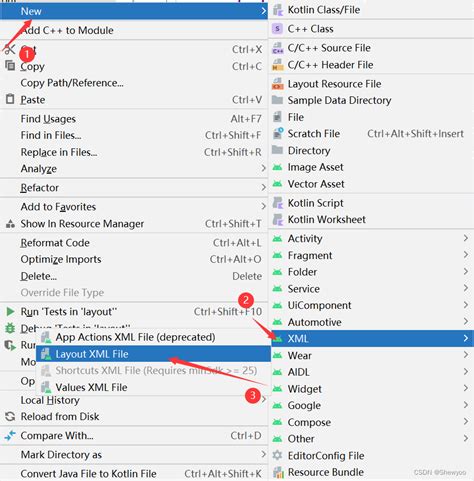Click the Paste clipboard icon
Image resolution: width=474 pixels, height=481 pixels.
point(10,99)
